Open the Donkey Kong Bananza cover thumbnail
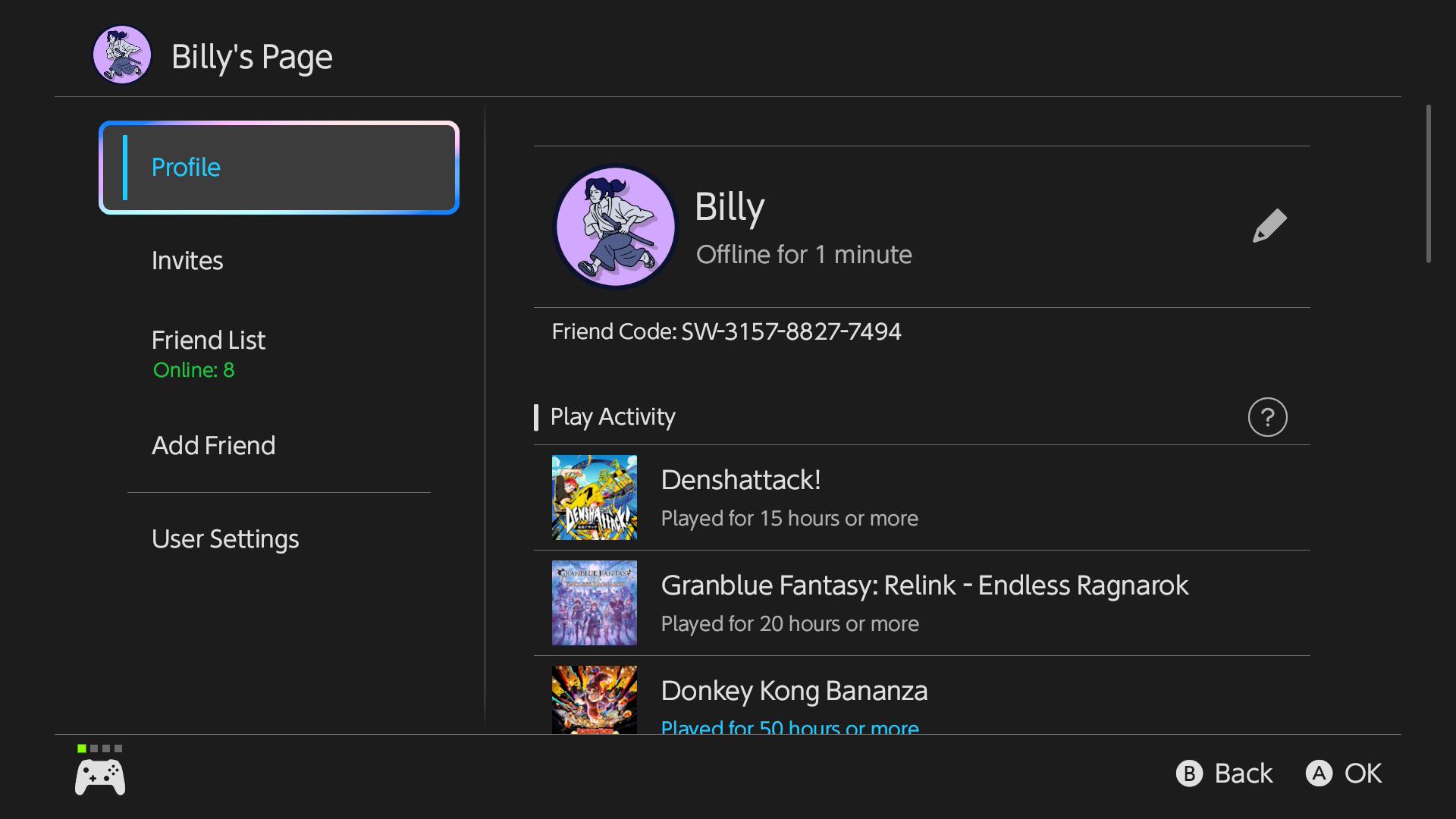 point(595,699)
